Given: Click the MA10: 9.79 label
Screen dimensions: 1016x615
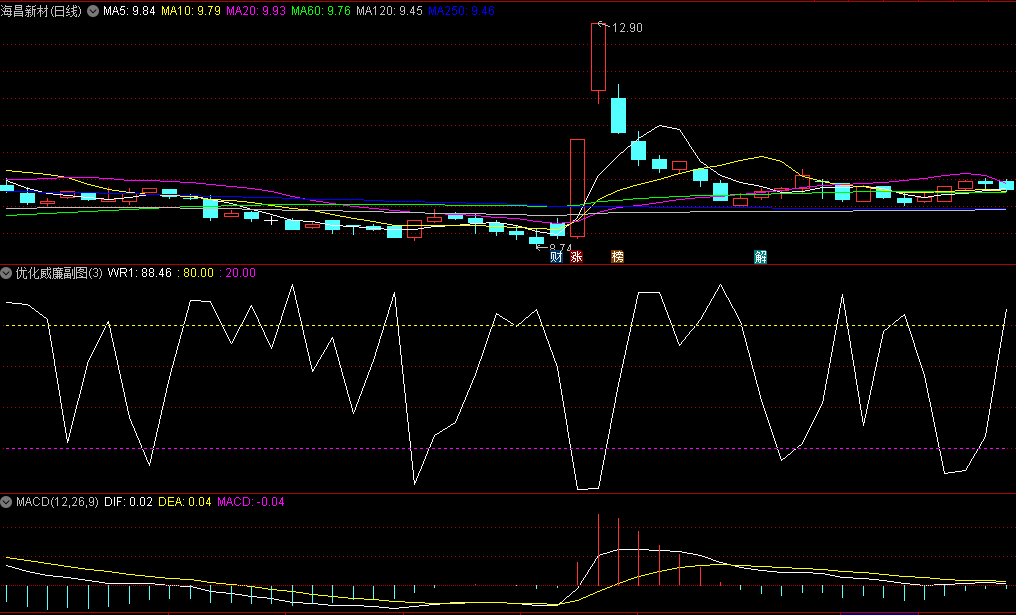Looking at the screenshot, I should (190, 11).
